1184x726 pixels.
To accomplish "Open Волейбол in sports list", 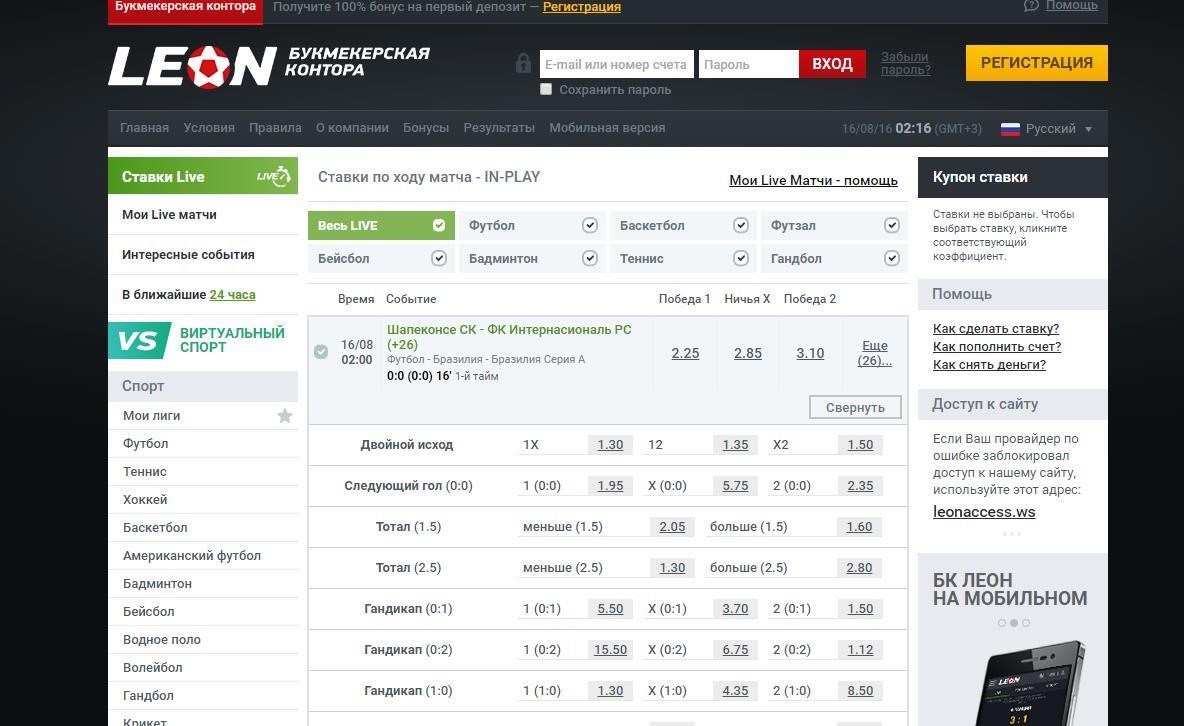I will [153, 667].
